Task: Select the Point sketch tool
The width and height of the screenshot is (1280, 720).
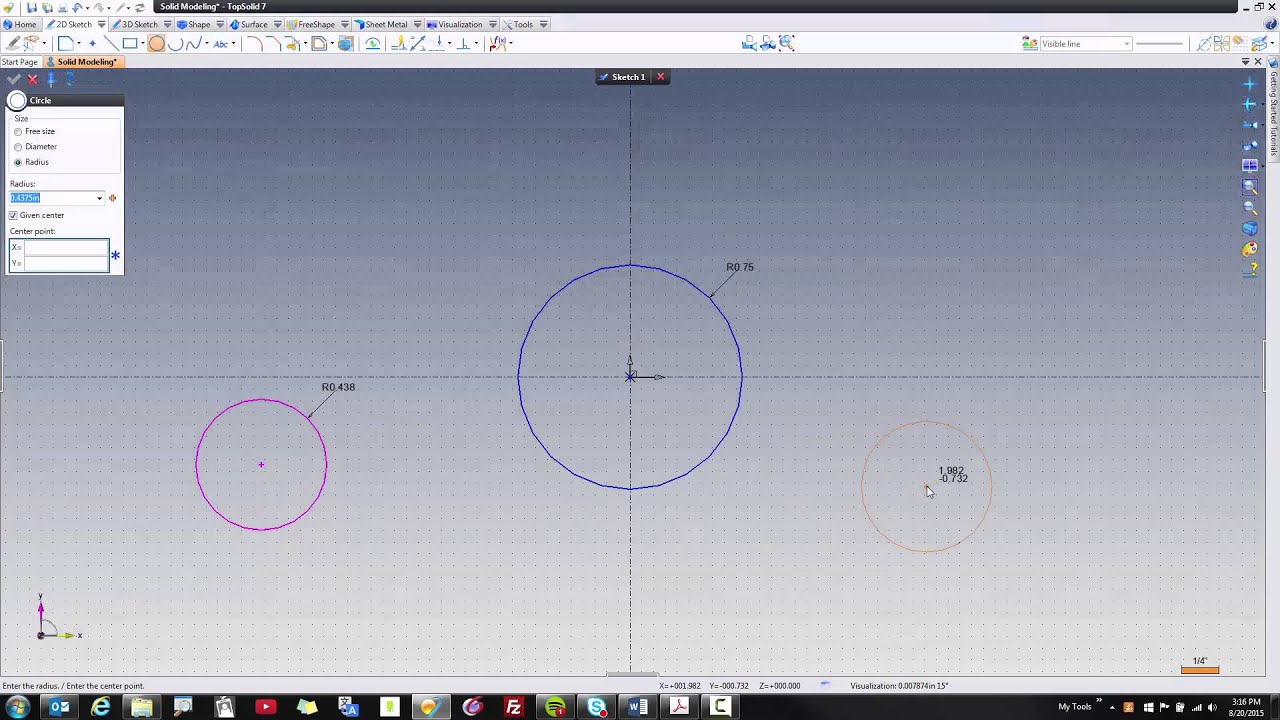Action: coord(93,43)
